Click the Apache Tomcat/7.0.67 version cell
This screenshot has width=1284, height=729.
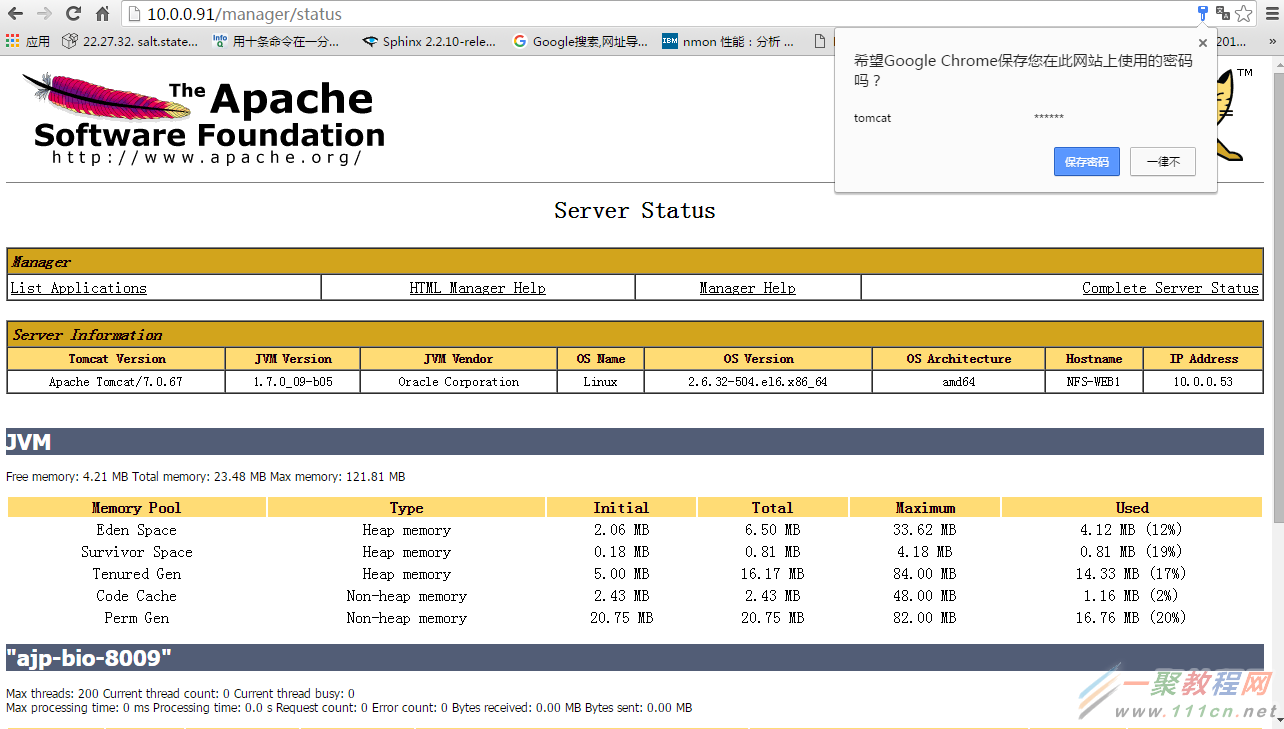[x=116, y=382]
